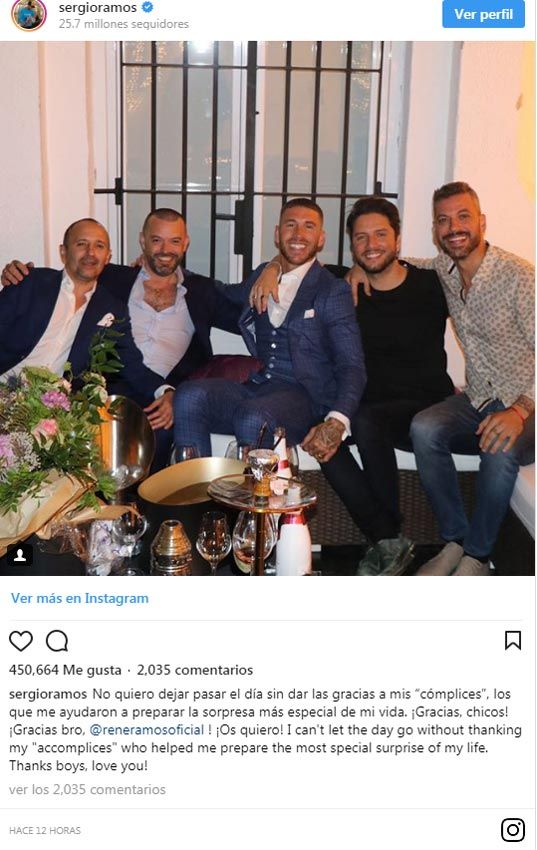
Task: Open comments via speech bubble icon
Action: 57,641
